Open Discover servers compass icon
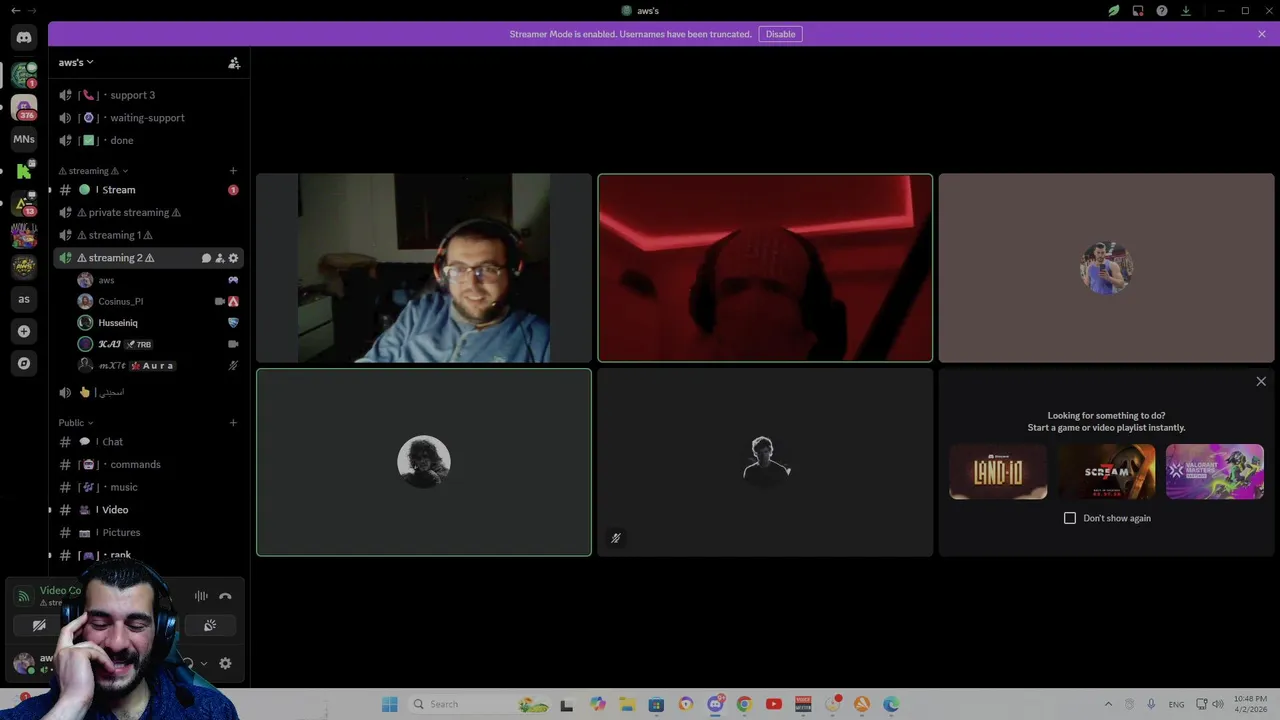This screenshot has height=720, width=1280. tap(24, 363)
